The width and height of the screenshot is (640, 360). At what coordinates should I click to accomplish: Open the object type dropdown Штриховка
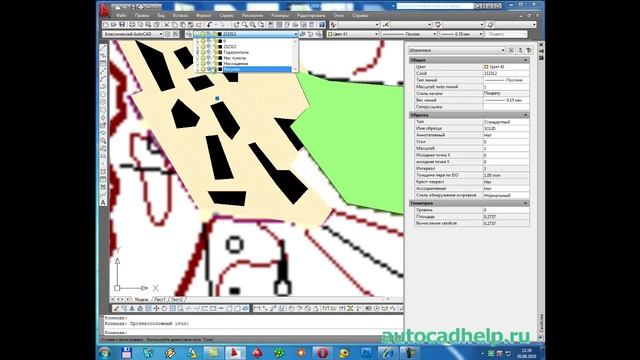point(457,50)
